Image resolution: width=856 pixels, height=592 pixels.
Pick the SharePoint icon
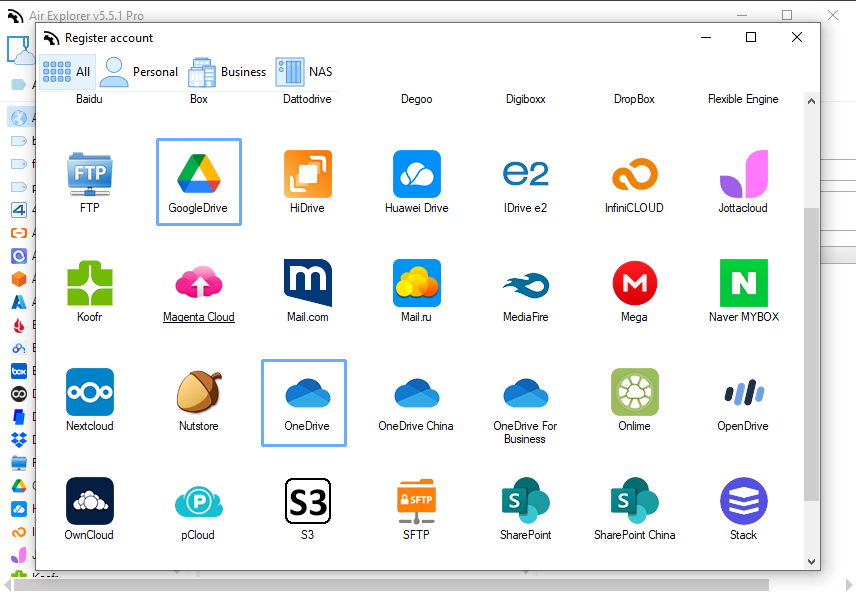click(x=525, y=501)
